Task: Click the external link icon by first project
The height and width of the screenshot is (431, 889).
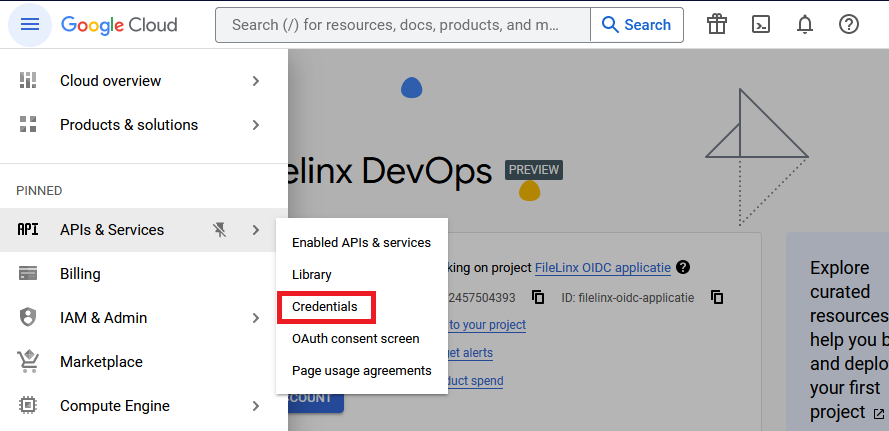Action: (x=879, y=413)
